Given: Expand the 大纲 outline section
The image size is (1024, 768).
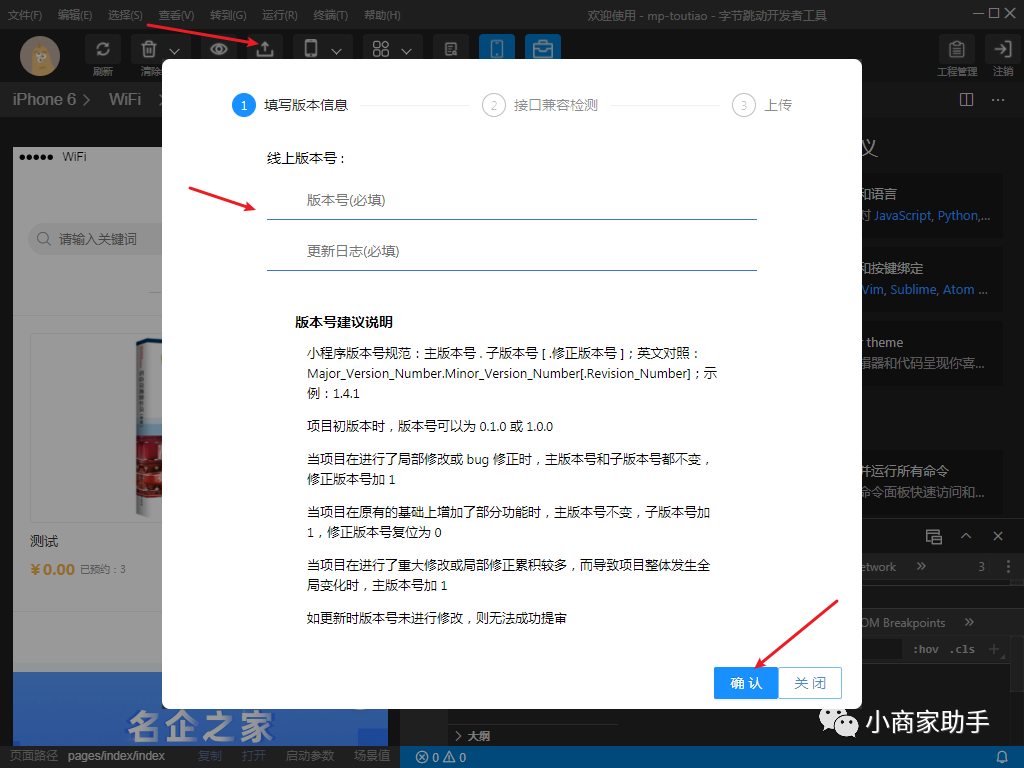Looking at the screenshot, I should (472, 736).
